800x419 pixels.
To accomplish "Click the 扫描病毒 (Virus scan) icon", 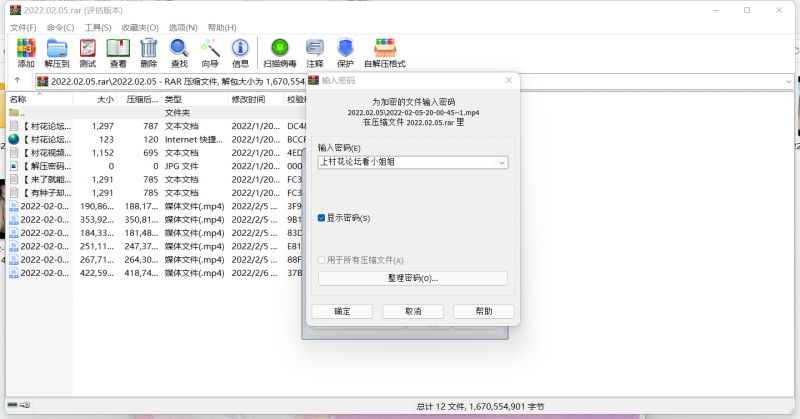I will click(280, 52).
